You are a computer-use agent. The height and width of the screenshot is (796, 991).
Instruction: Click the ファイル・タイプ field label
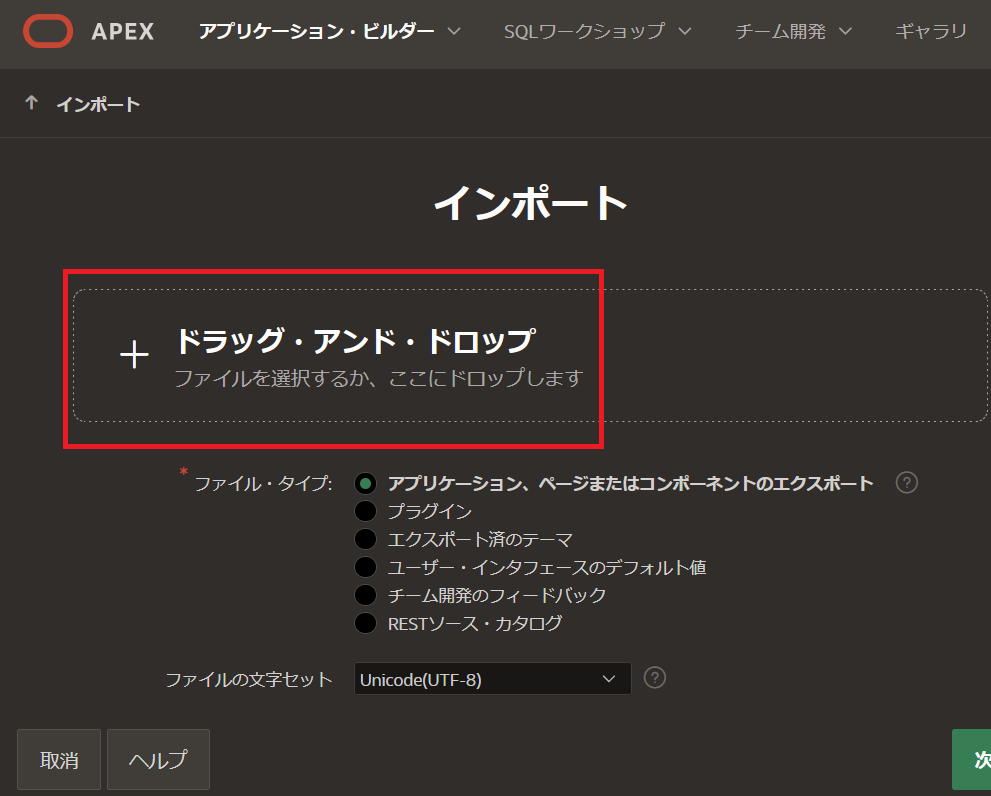tap(263, 484)
